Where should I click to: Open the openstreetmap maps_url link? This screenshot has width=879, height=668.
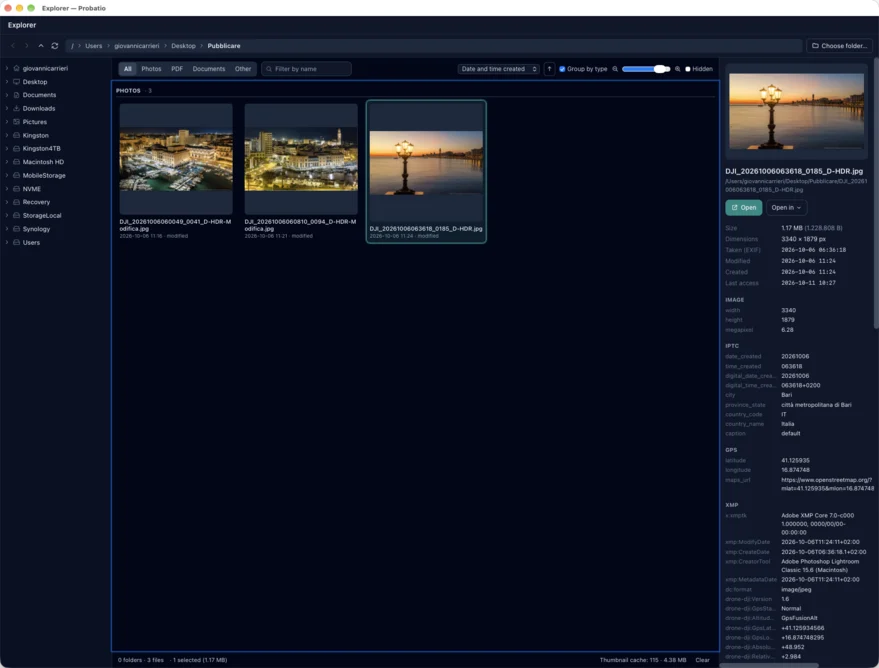pyautogui.click(x=827, y=484)
